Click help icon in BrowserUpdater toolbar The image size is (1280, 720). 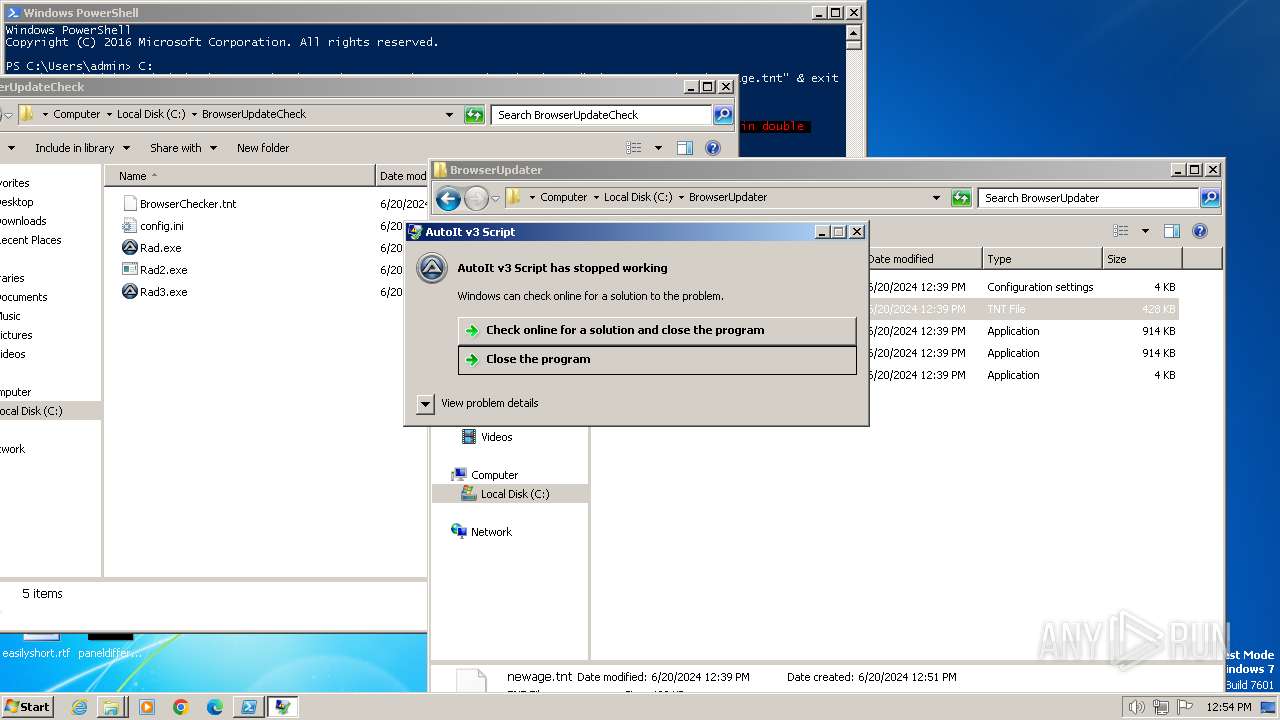click(x=1200, y=231)
